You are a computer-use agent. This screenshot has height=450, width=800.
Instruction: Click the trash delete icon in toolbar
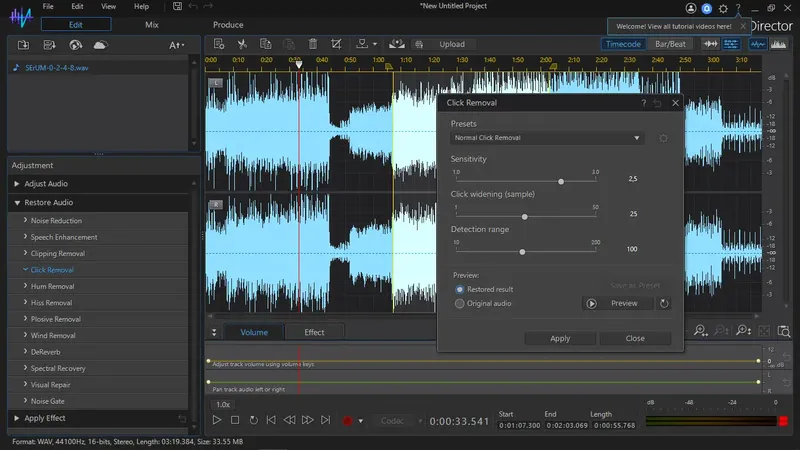(313, 44)
